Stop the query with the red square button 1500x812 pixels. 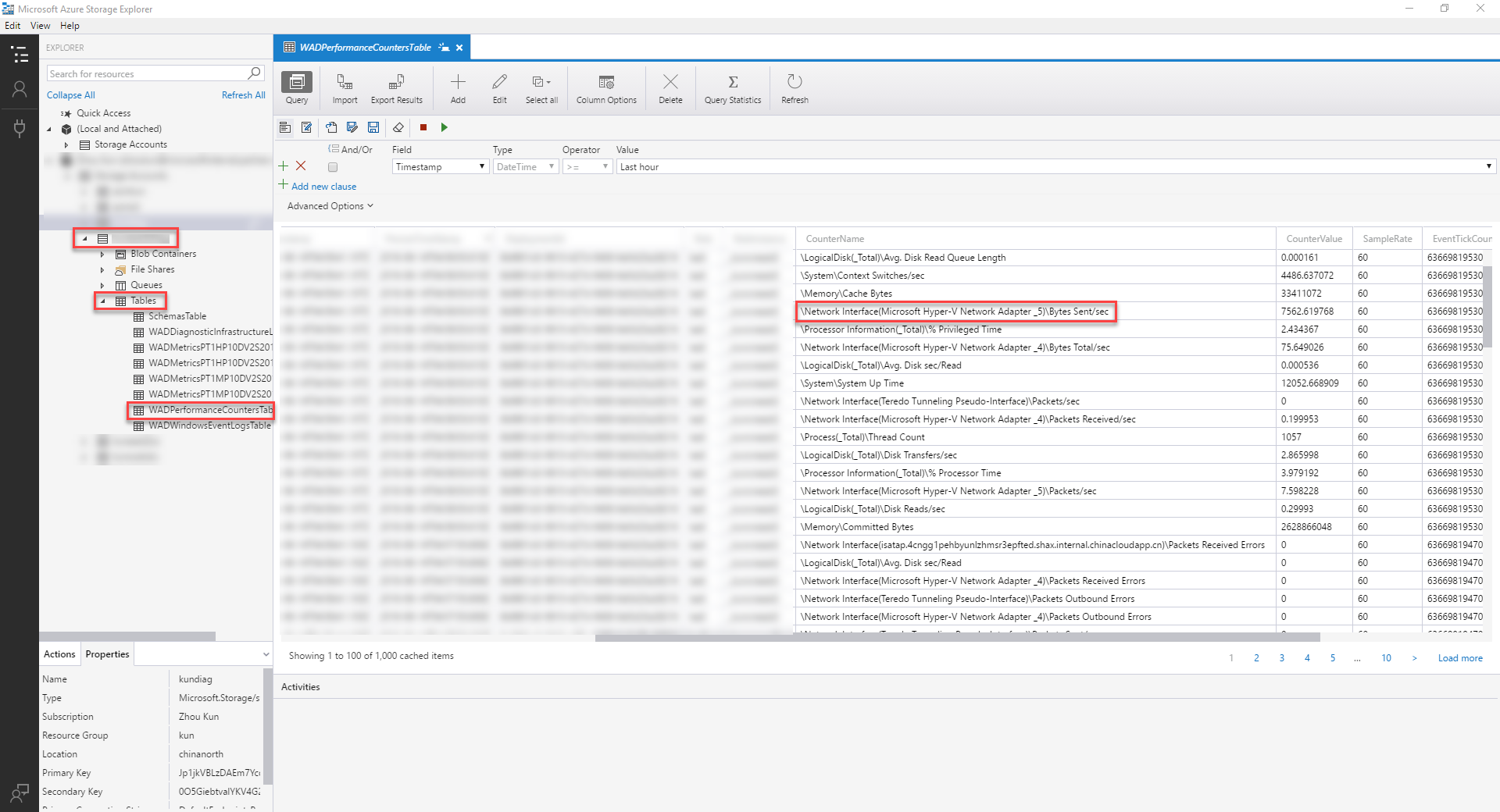pyautogui.click(x=423, y=127)
